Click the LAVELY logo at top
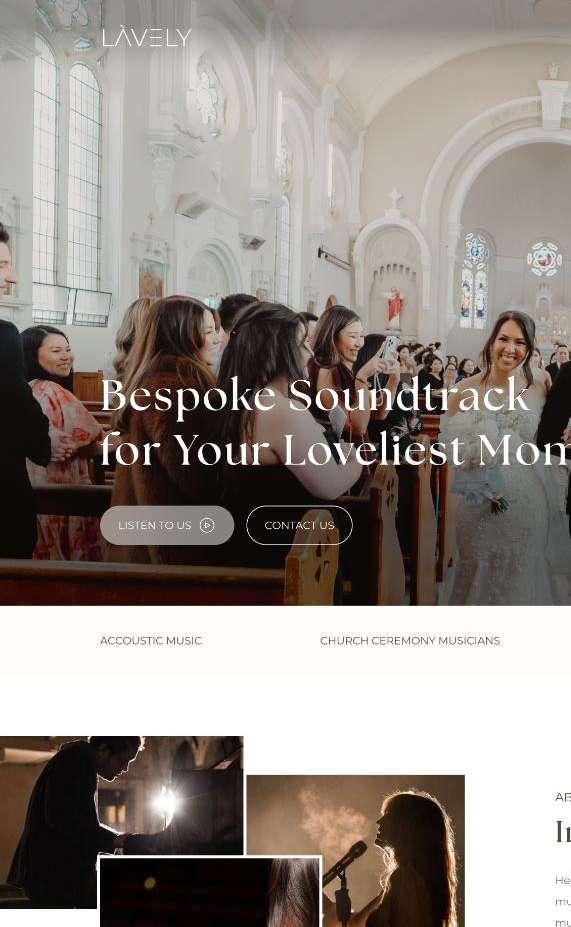 point(147,37)
